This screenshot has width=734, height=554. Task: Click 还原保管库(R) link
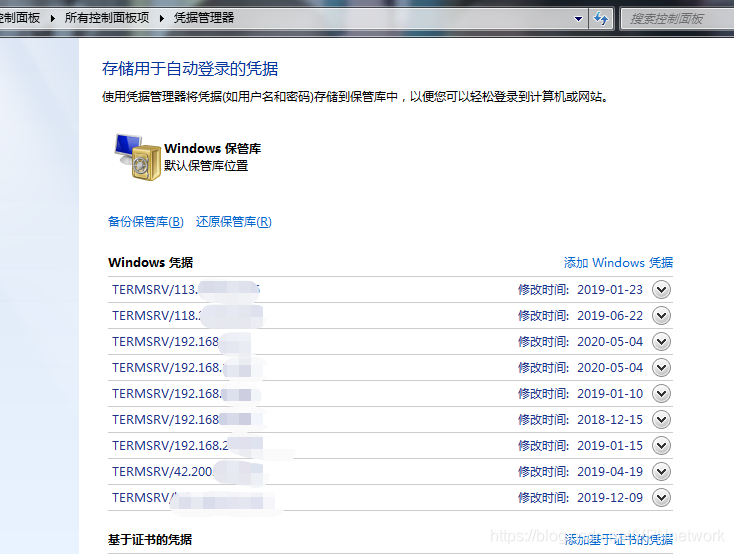pyautogui.click(x=234, y=222)
